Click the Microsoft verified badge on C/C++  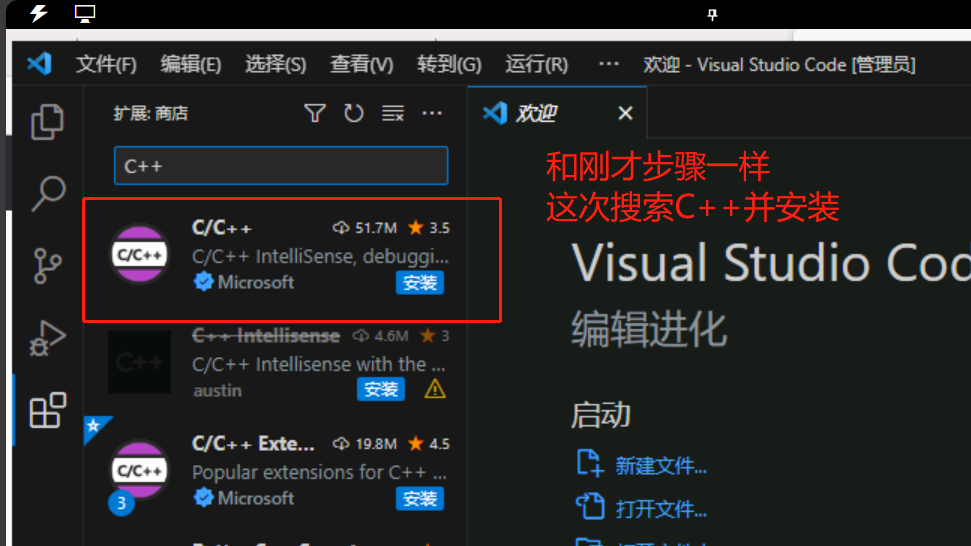pyautogui.click(x=202, y=282)
